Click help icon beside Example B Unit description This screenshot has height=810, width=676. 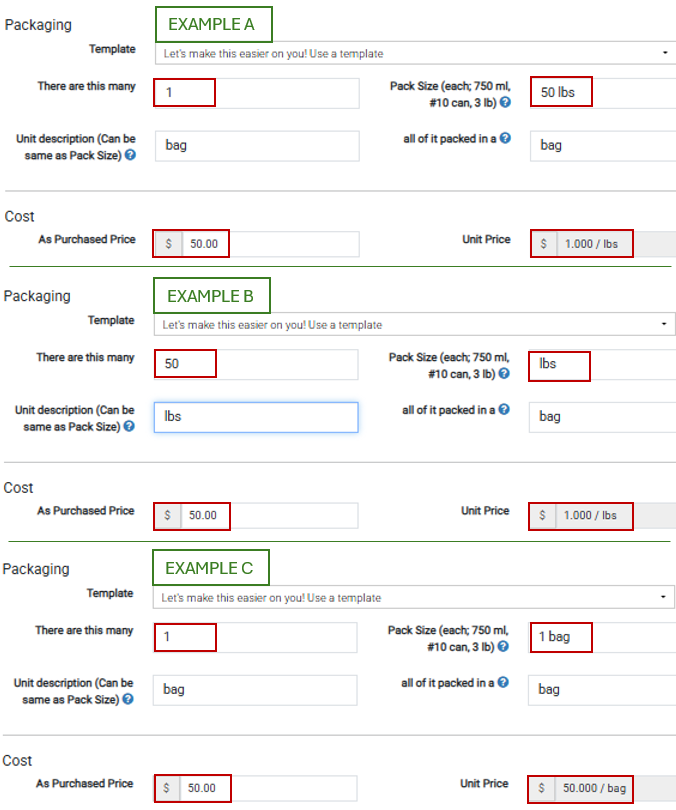tap(130, 427)
